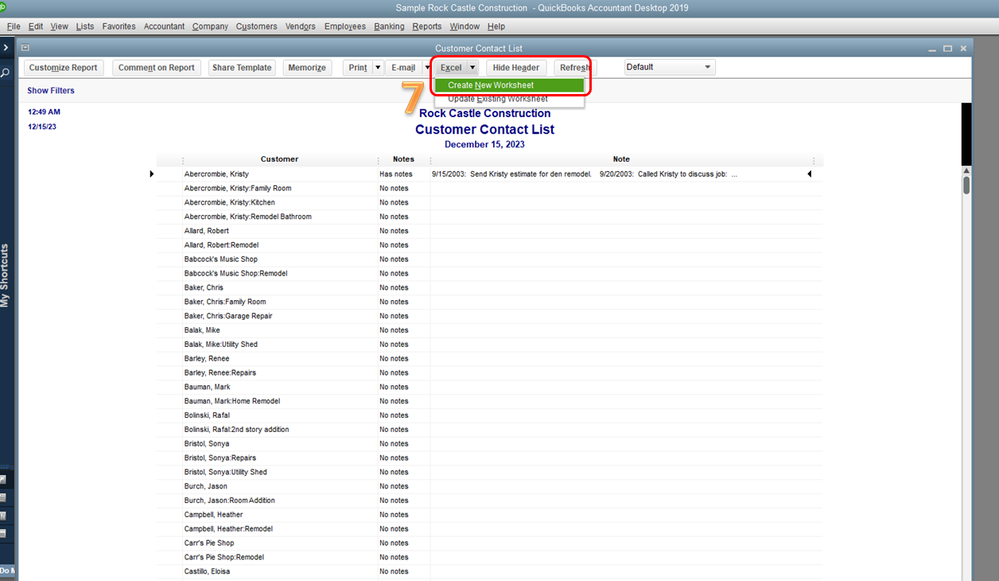Click the Comment on Report button
Screen dimensions: 999x581
pyautogui.click(x=156, y=68)
